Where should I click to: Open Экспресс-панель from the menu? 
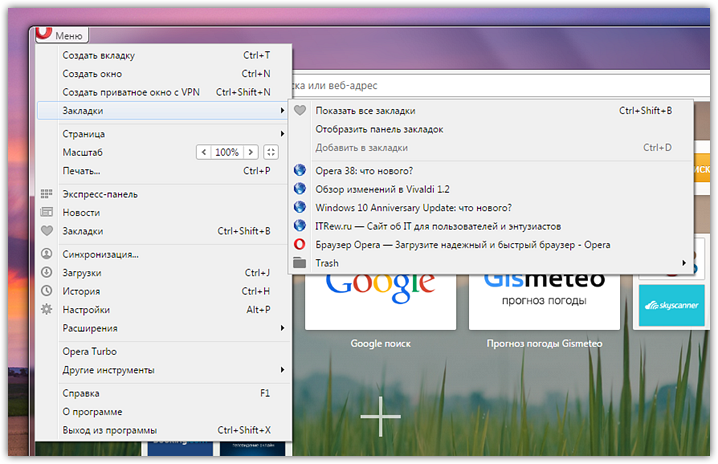[x=163, y=194]
